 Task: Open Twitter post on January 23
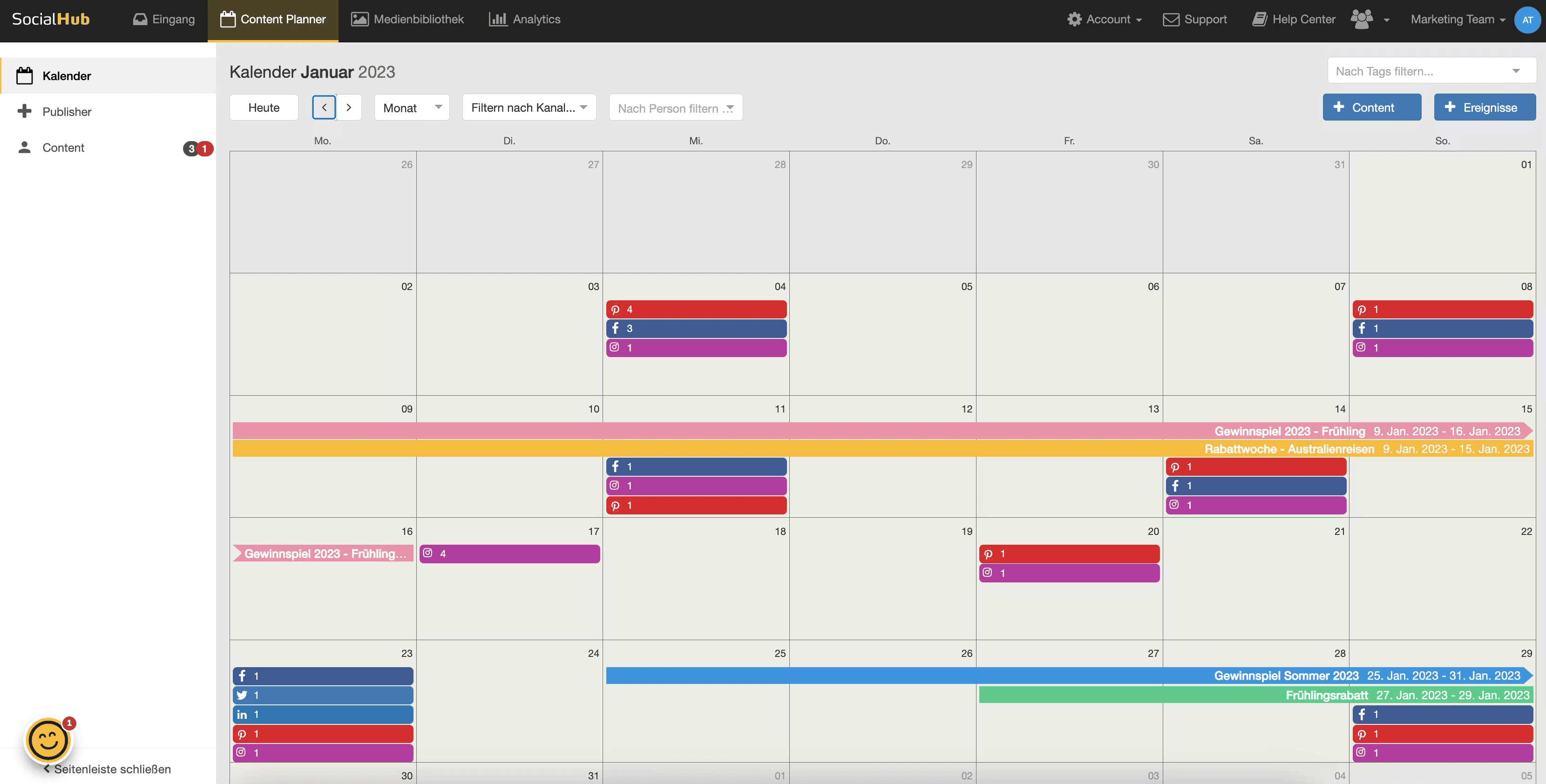tap(323, 695)
